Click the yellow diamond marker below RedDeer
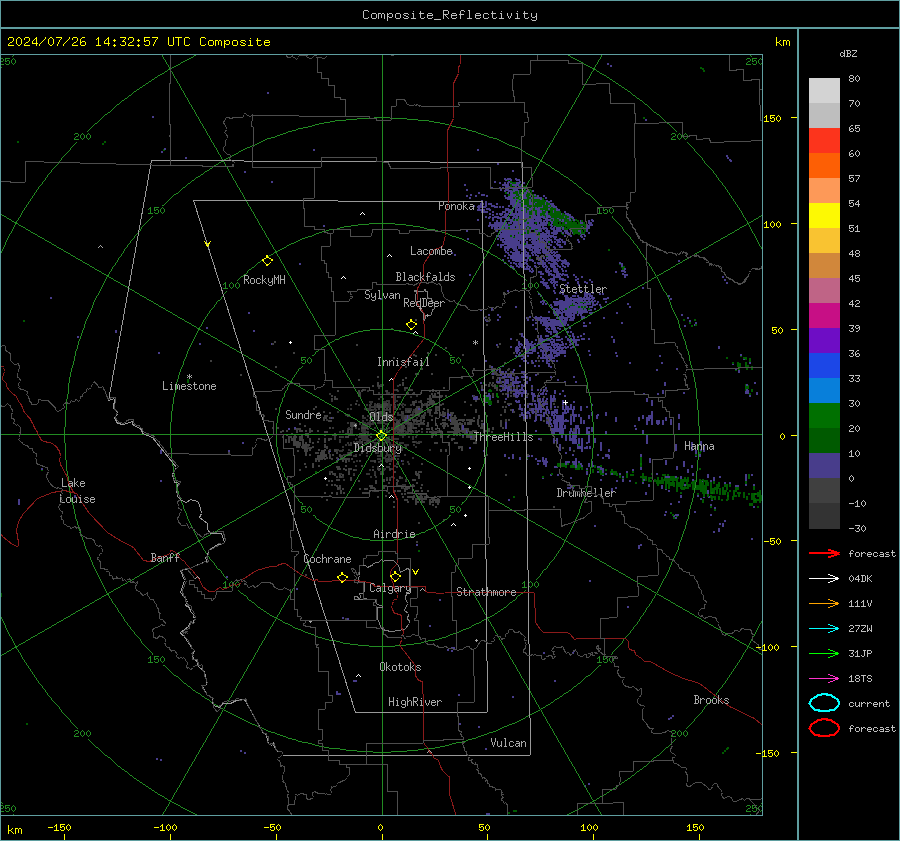900x841 pixels. pyautogui.click(x=412, y=324)
